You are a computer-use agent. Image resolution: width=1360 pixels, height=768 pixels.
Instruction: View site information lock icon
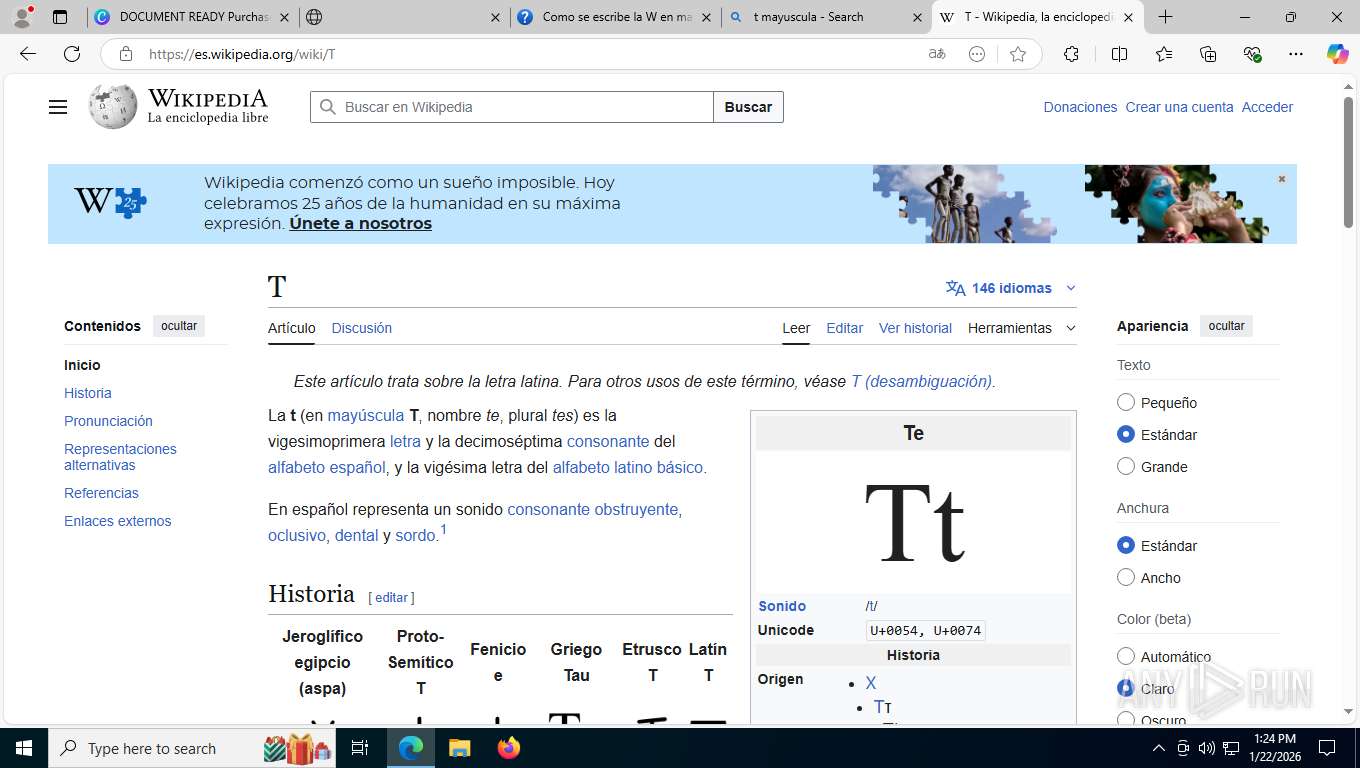[126, 54]
